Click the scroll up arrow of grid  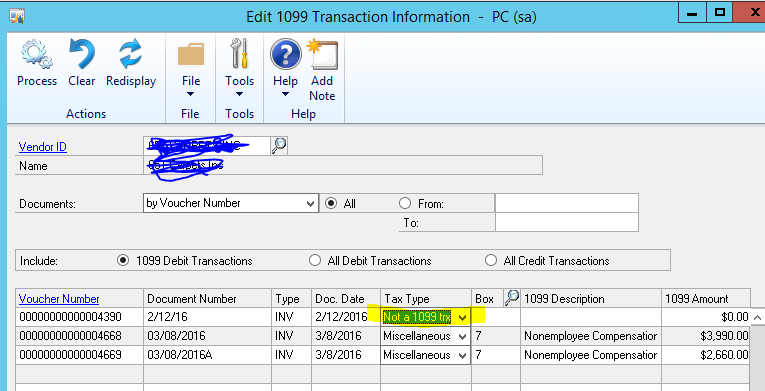757,317
